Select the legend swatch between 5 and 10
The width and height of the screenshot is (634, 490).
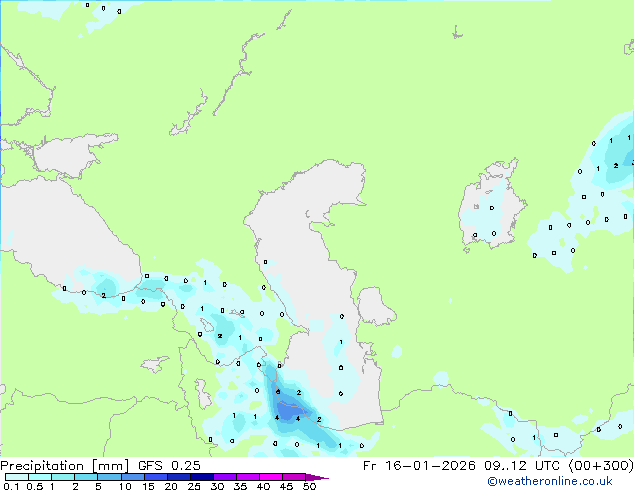click(x=109, y=477)
